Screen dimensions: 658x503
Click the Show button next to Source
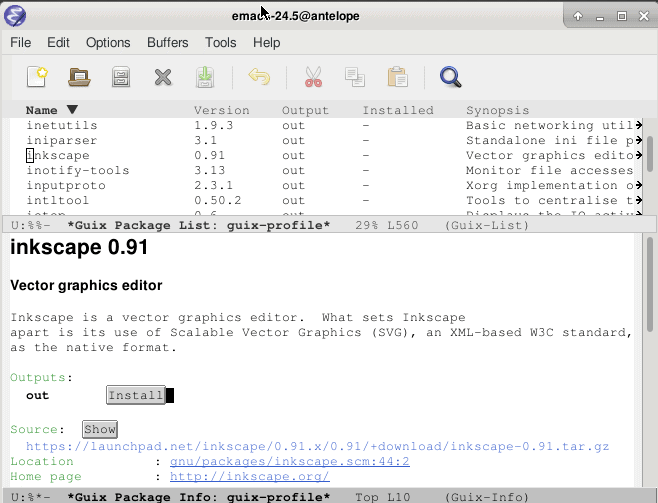click(100, 429)
